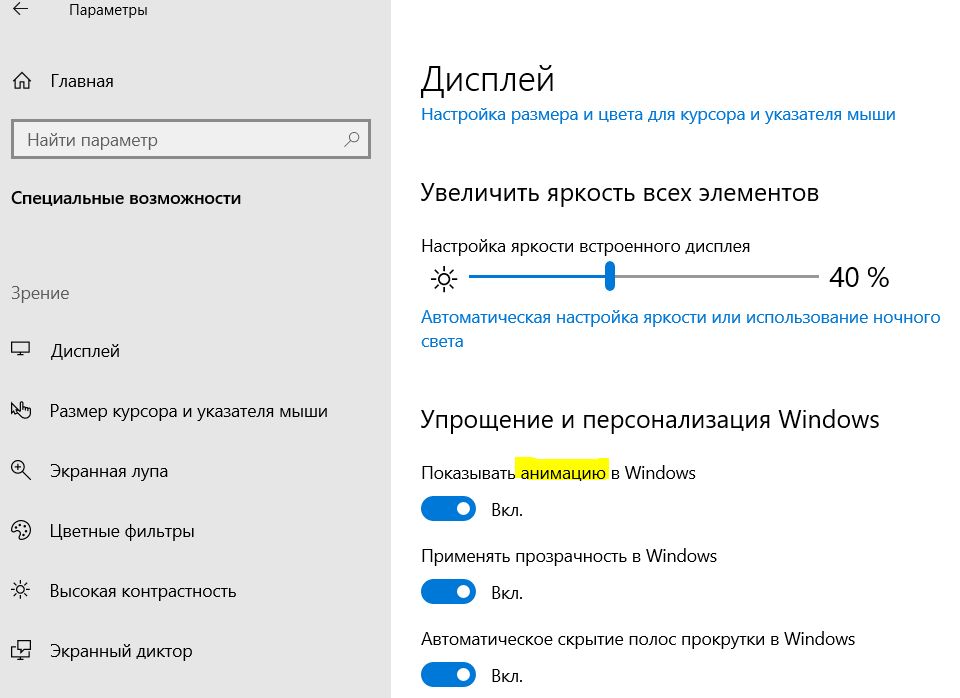The image size is (960, 698).
Task: Click the Magnifier icon in sidebar
Action: pyautogui.click(x=21, y=471)
